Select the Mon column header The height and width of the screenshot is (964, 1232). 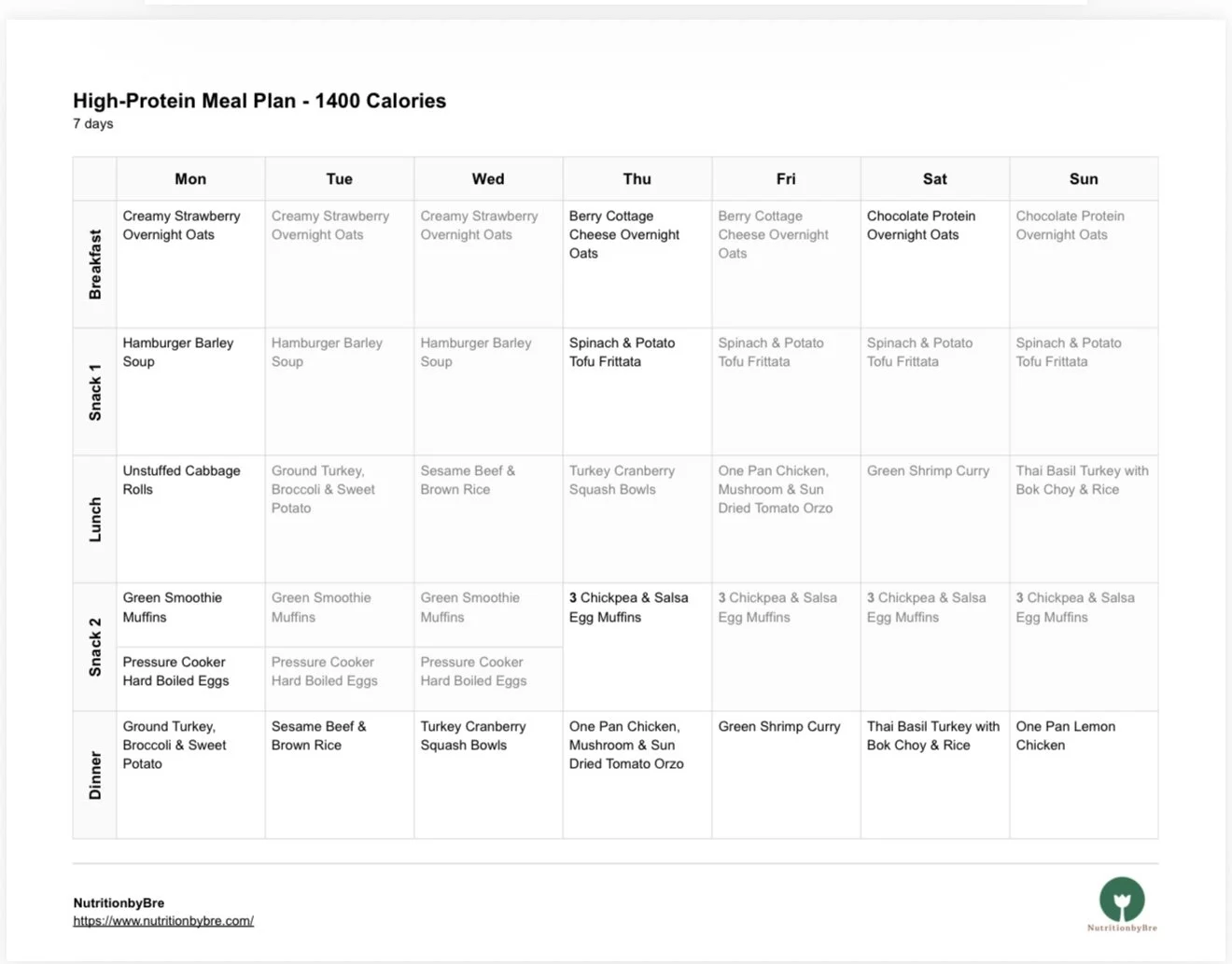[x=190, y=179]
